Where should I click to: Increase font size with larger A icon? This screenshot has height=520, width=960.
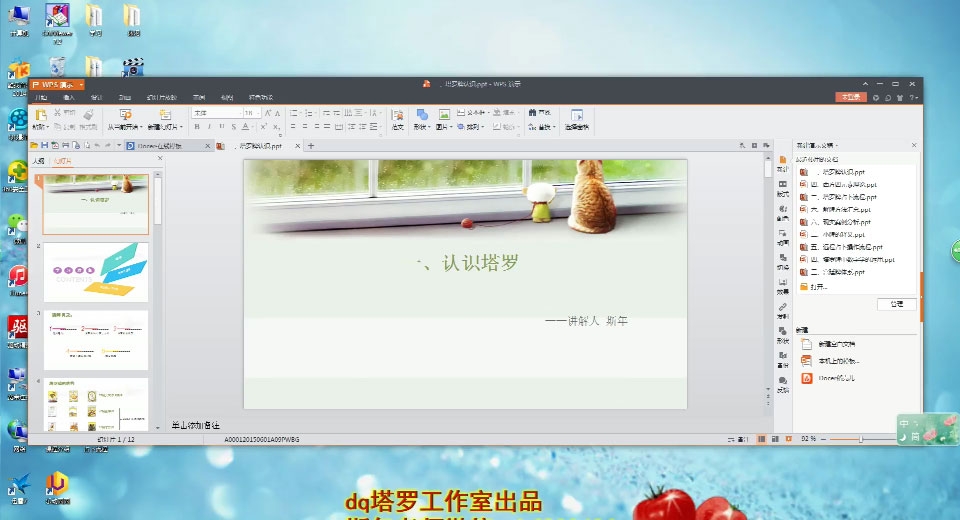point(268,113)
